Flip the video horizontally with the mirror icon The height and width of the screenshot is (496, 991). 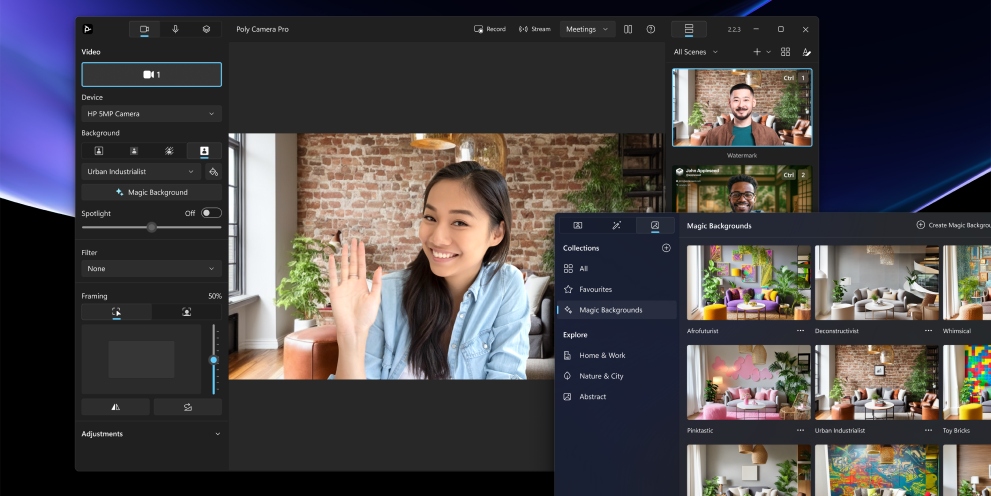click(116, 407)
